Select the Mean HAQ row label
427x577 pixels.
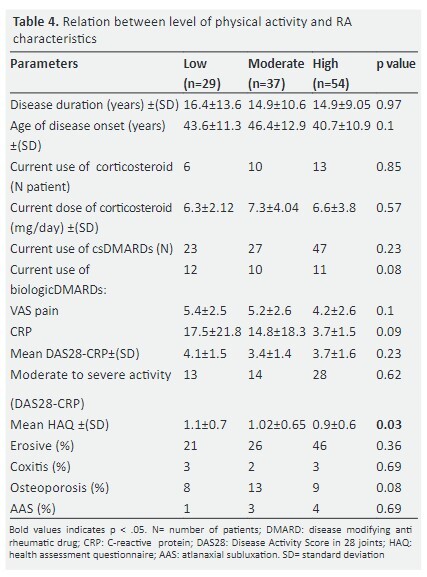[x=59, y=425]
